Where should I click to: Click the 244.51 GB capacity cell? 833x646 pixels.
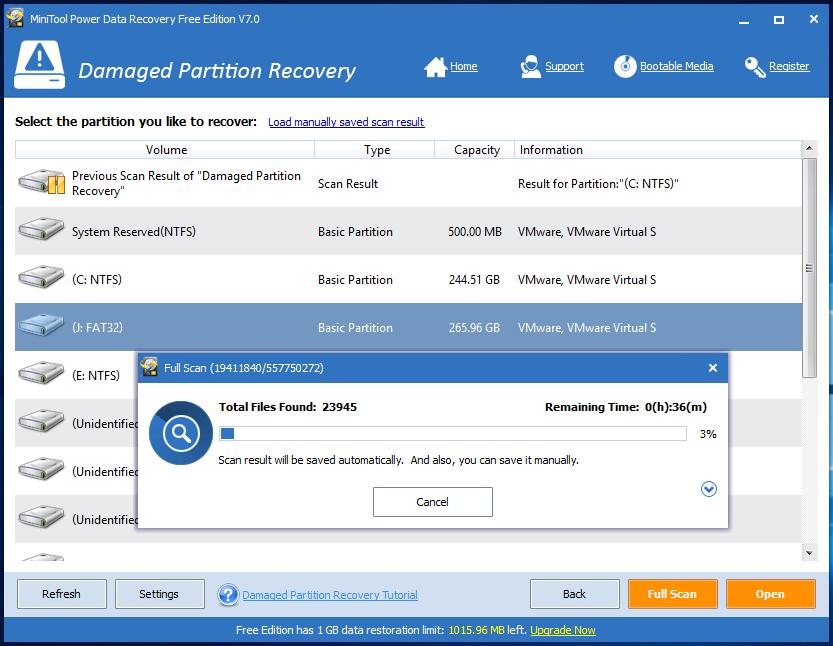(474, 279)
